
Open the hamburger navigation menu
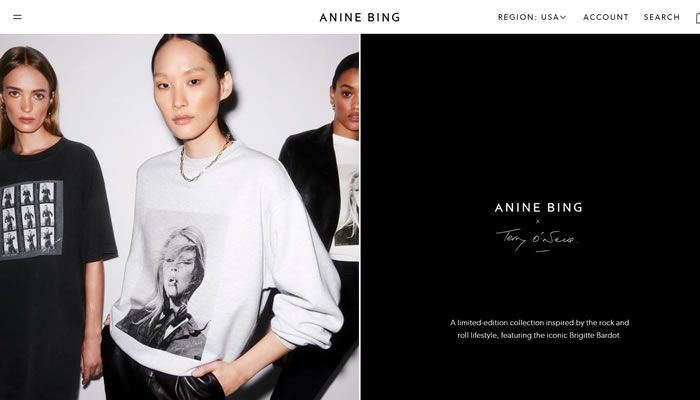tap(17, 17)
